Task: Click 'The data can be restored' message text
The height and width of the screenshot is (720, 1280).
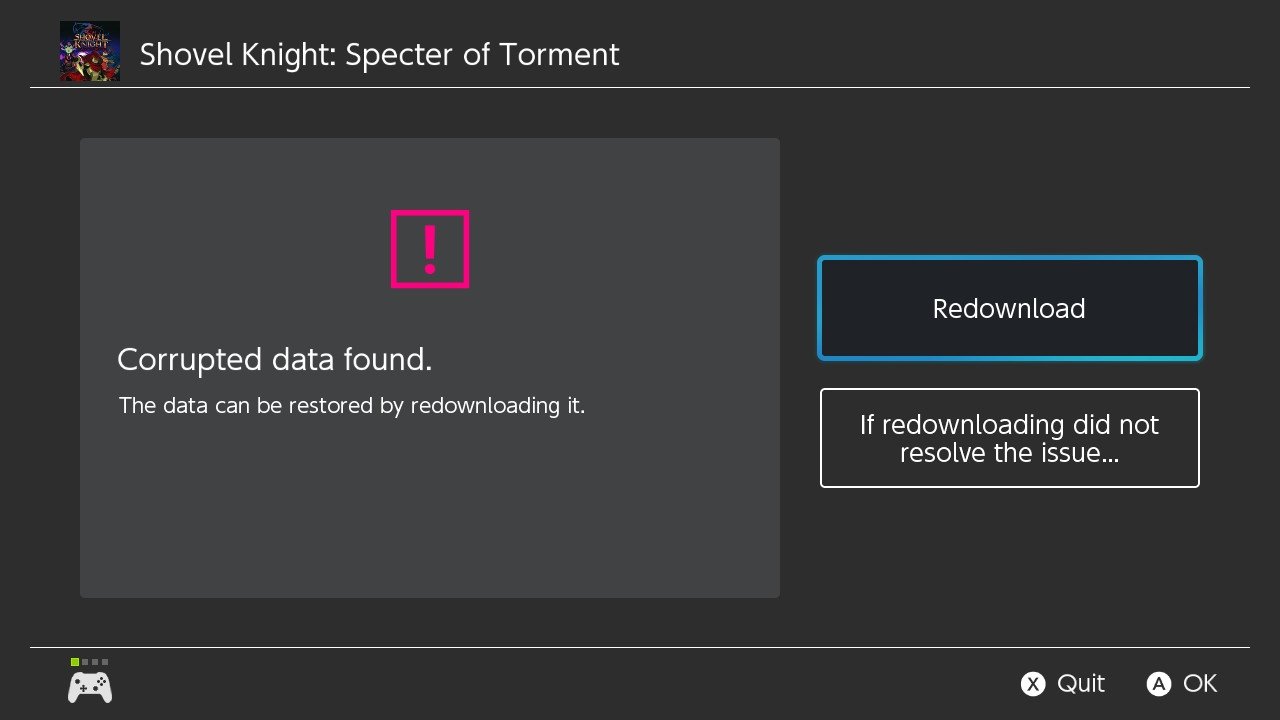Action: pos(352,406)
